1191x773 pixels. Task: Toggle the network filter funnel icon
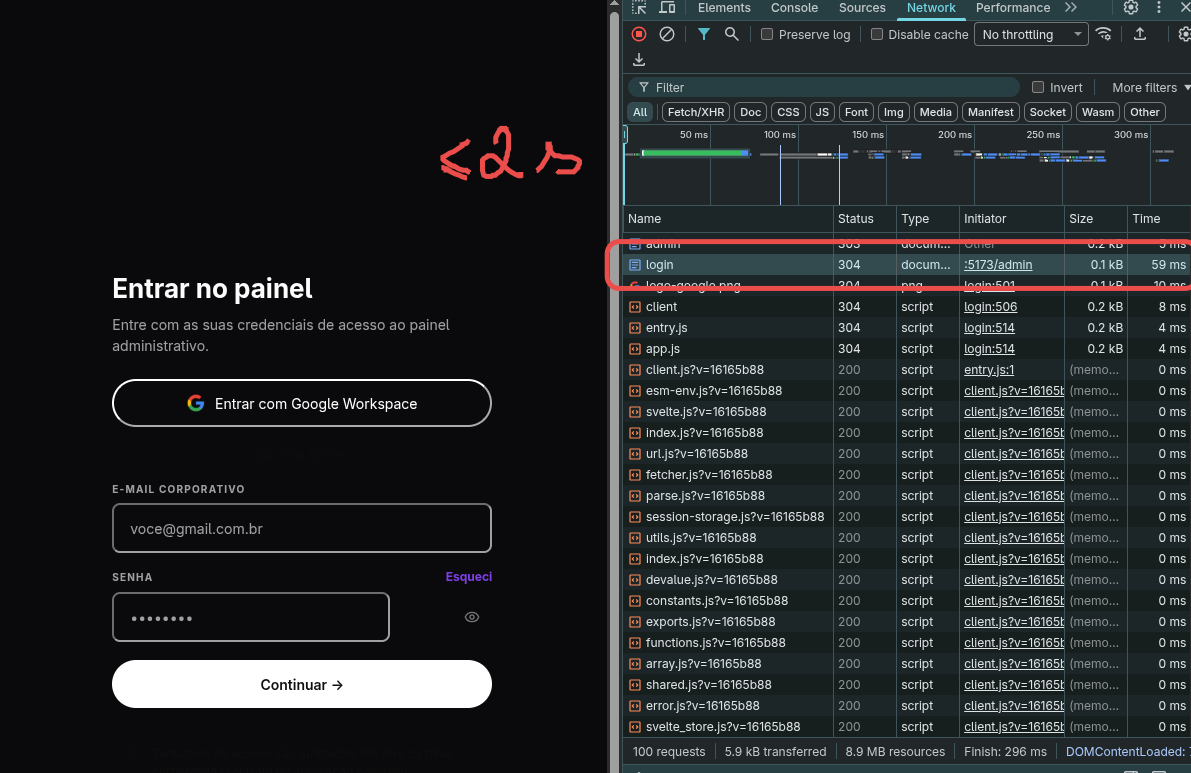pos(704,34)
